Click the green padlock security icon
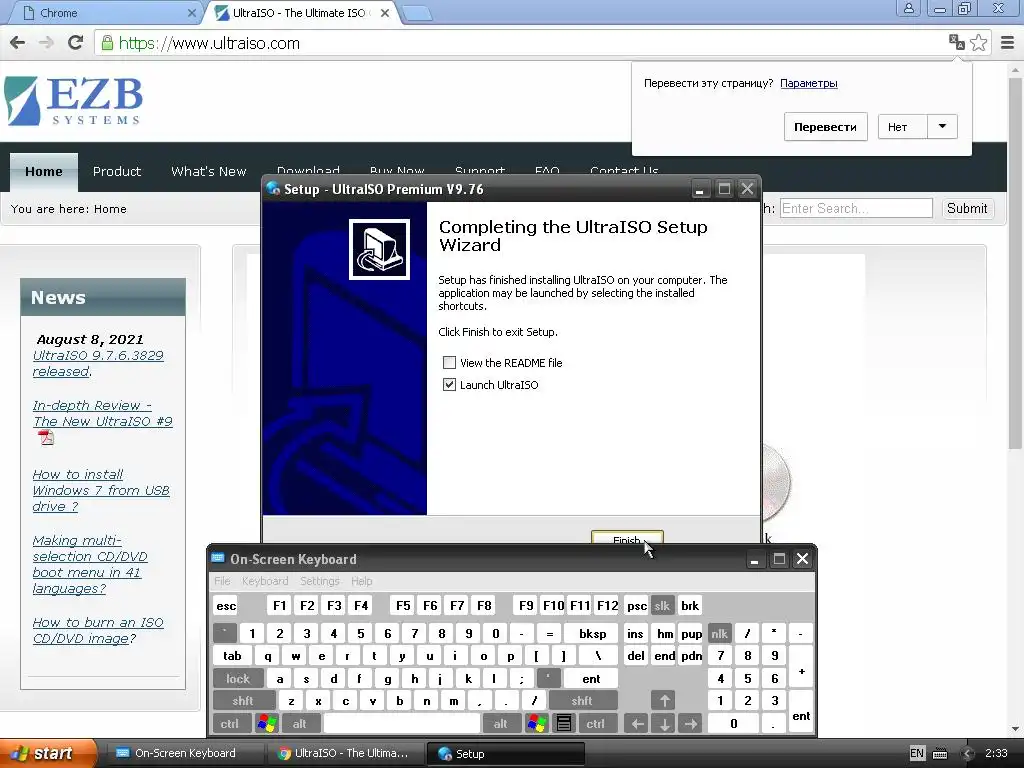 pos(107,43)
